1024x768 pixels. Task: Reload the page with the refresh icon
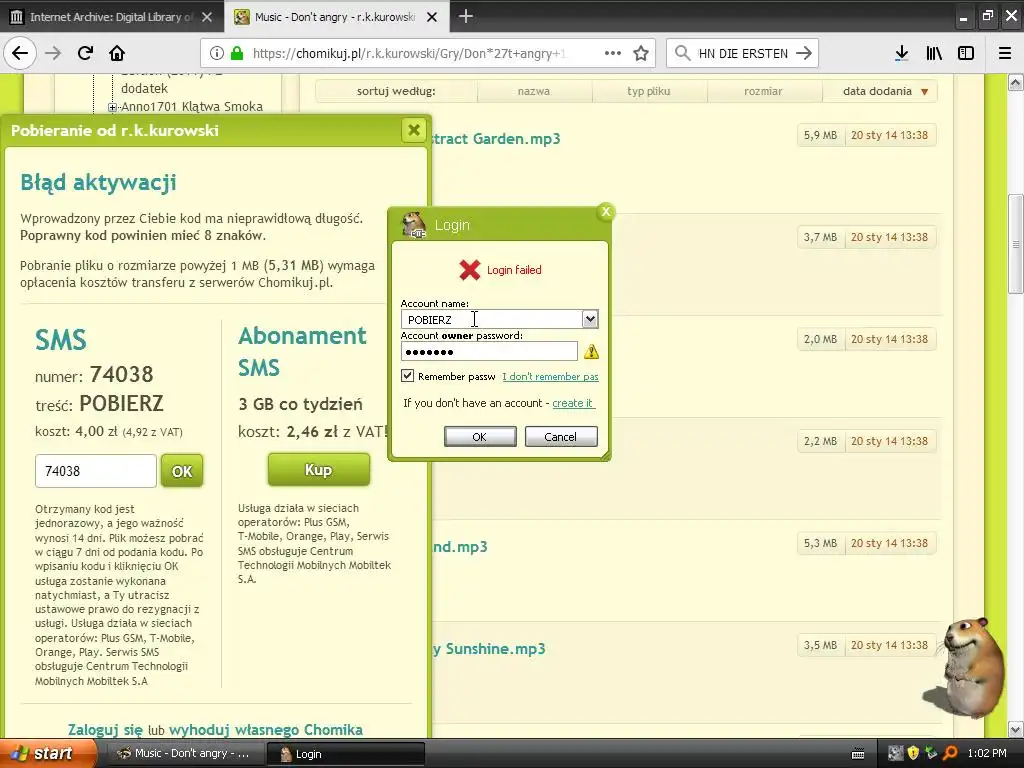pyautogui.click(x=85, y=53)
